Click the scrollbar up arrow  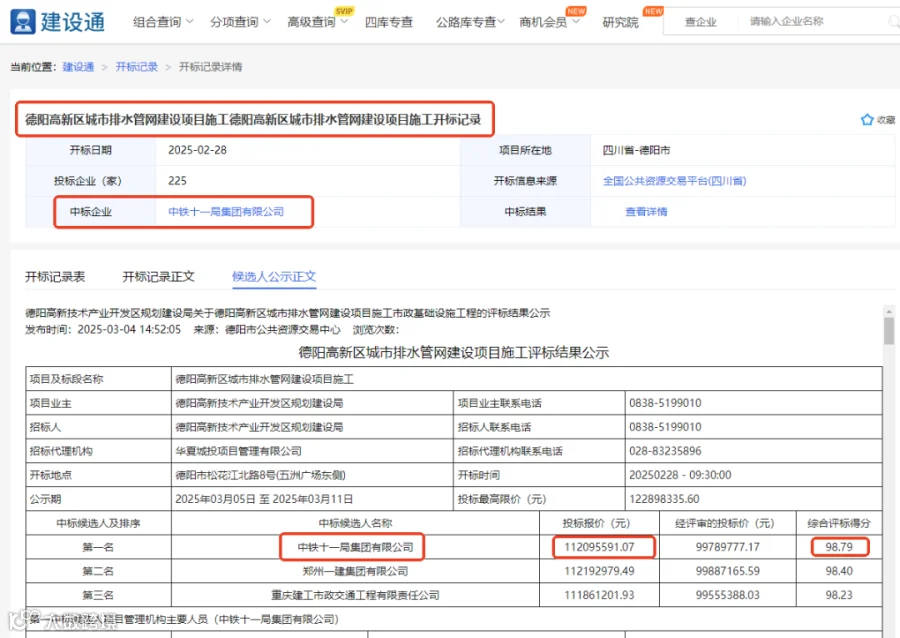[x=889, y=312]
